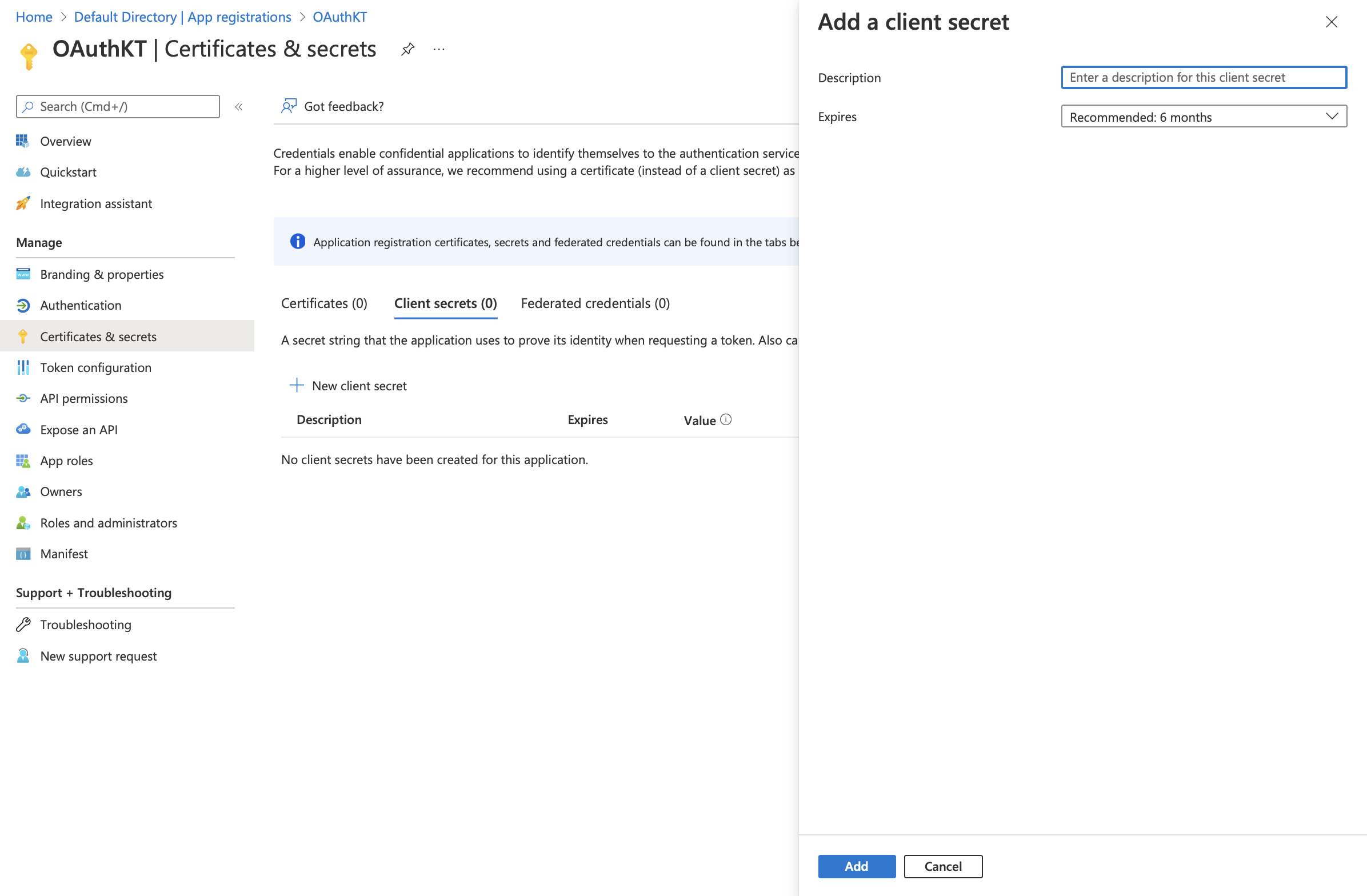
Task: Click the search magnifier icon in sidebar
Action: pyautogui.click(x=28, y=107)
